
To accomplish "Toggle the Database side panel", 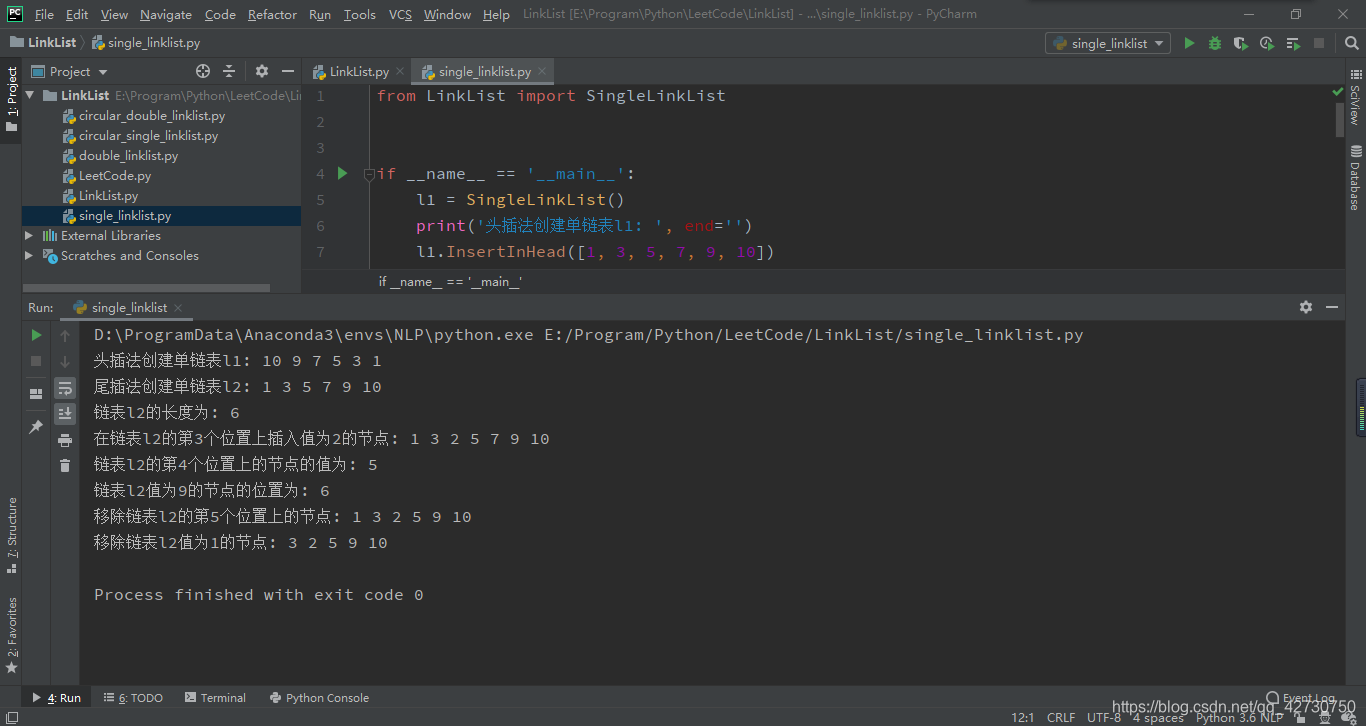I will pyautogui.click(x=1355, y=177).
